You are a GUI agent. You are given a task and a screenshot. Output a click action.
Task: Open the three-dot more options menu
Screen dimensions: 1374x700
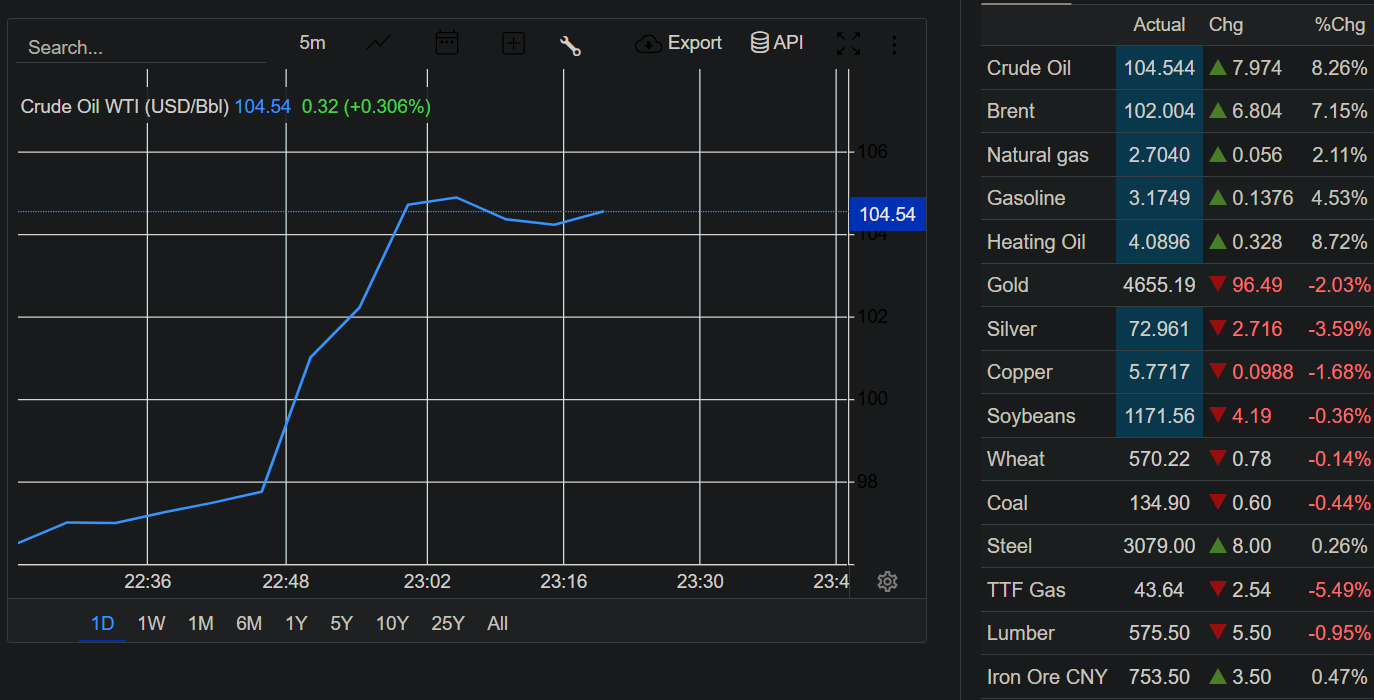click(894, 44)
